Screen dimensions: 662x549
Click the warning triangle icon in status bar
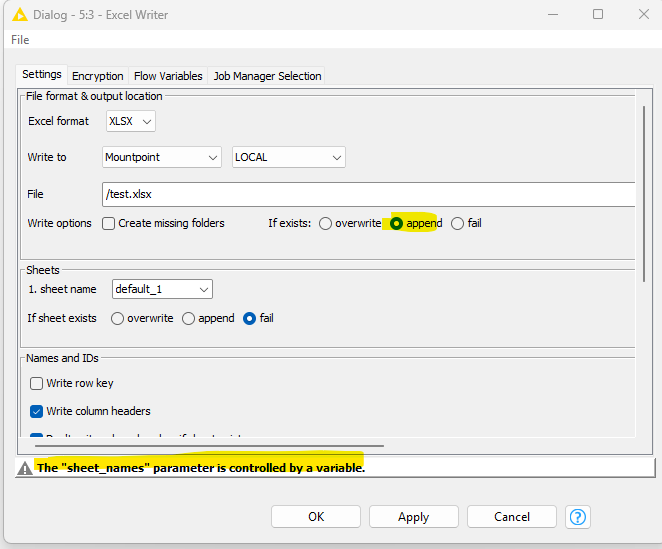point(25,468)
